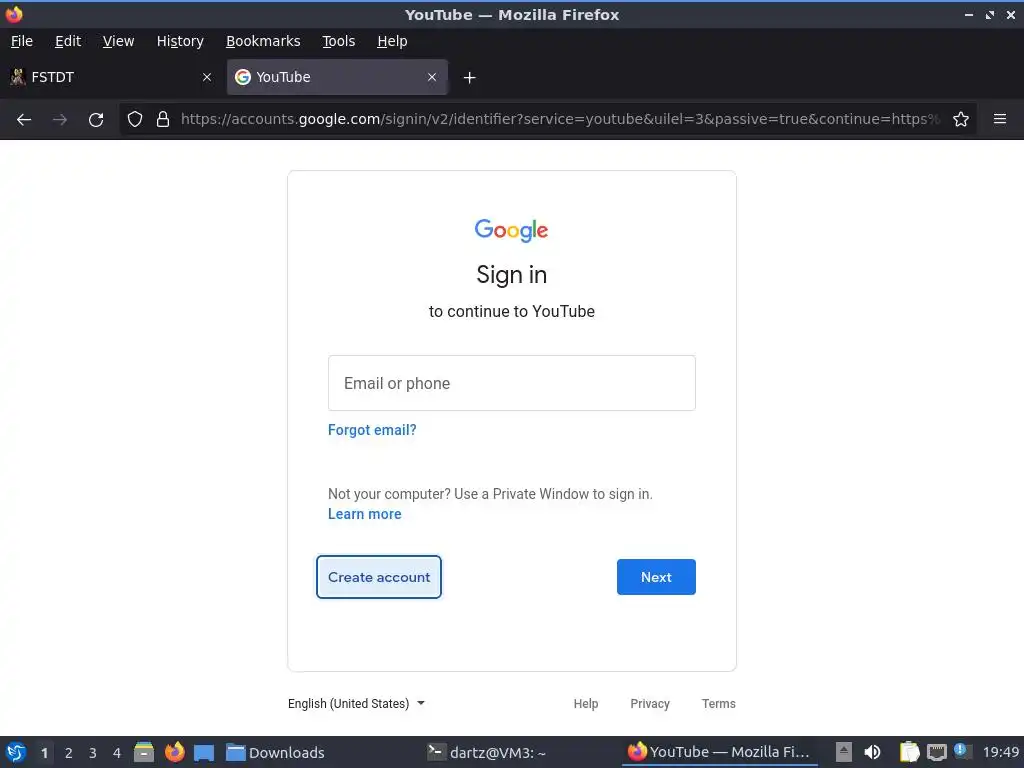The height and width of the screenshot is (768, 1024).
Task: Open the Edit menu
Action: pyautogui.click(x=68, y=41)
